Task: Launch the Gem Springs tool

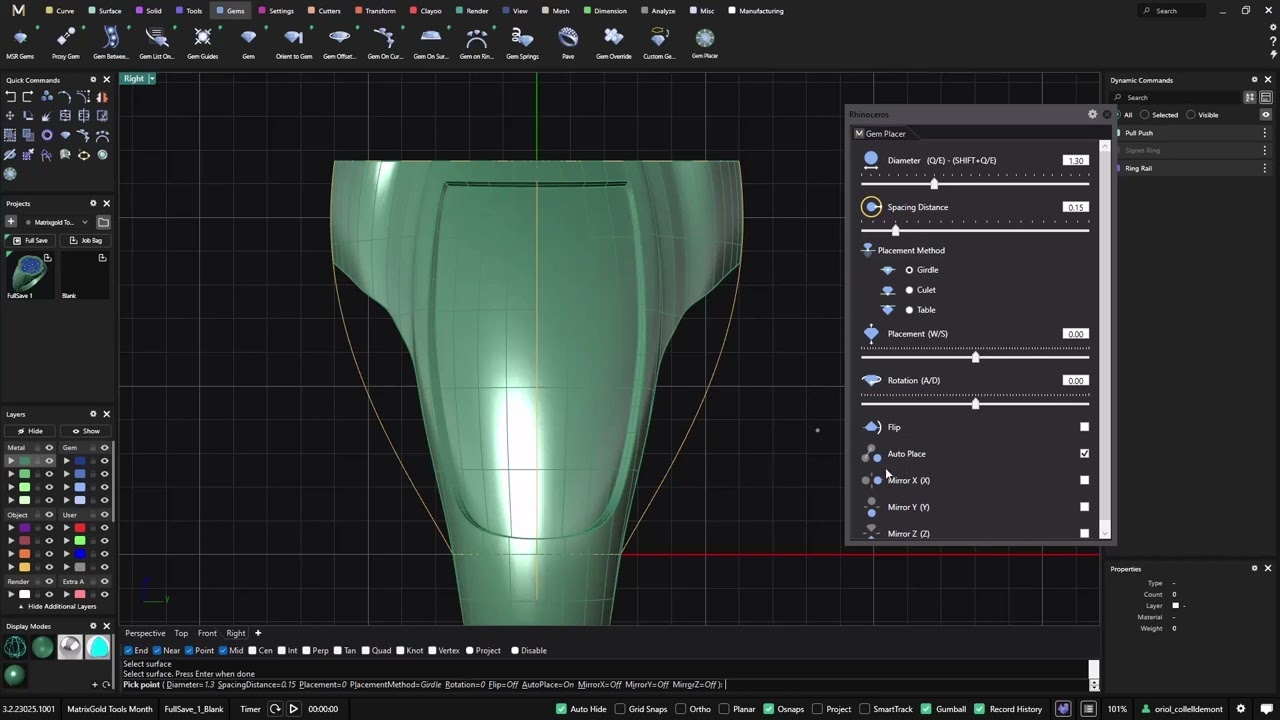Action: 522,43
